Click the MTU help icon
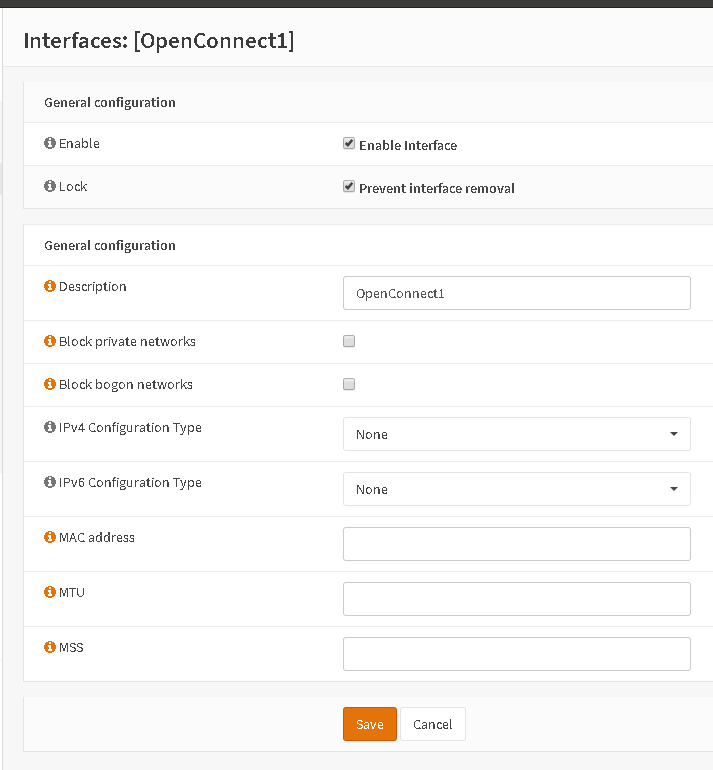 coord(50,593)
